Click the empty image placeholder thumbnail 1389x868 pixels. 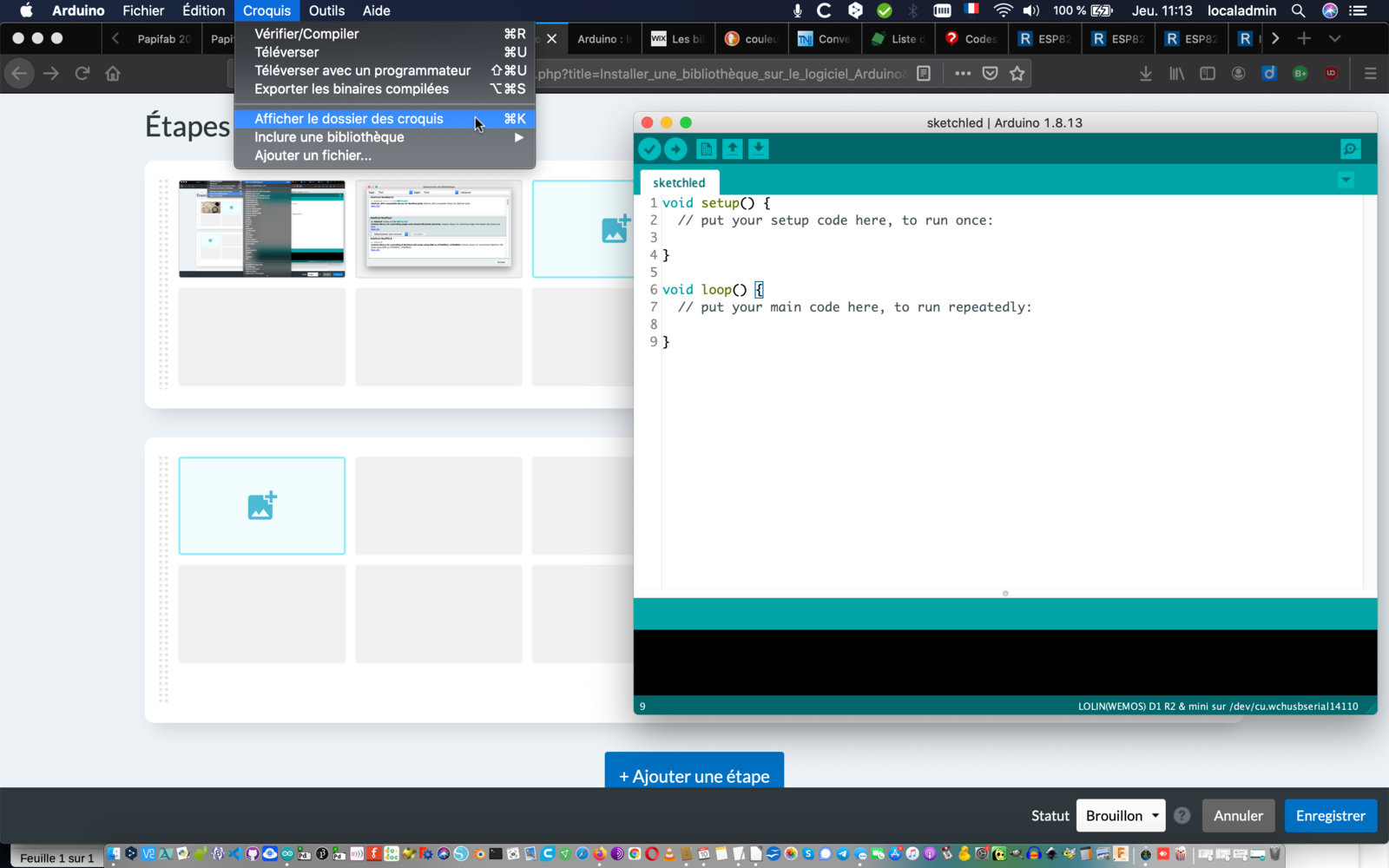261,505
